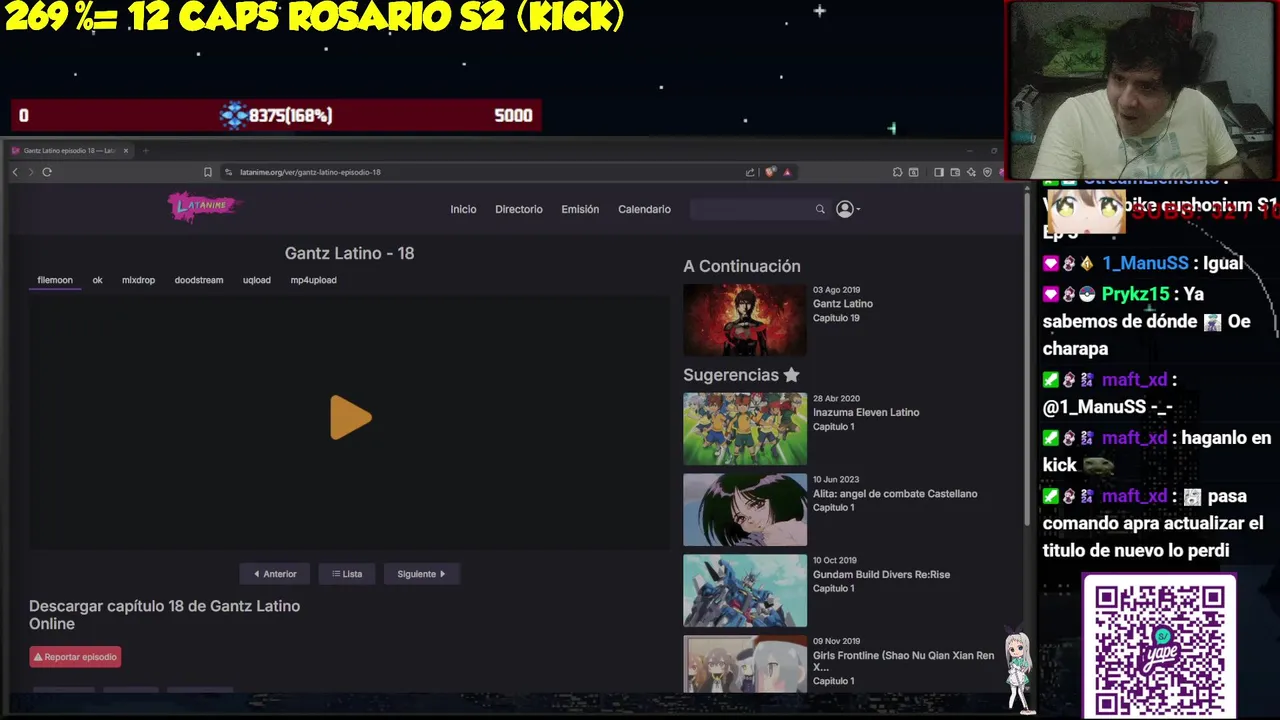Open the Gundam Build Divers Re:Rise link
Image resolution: width=1280 pixels, height=720 pixels.
(881, 575)
